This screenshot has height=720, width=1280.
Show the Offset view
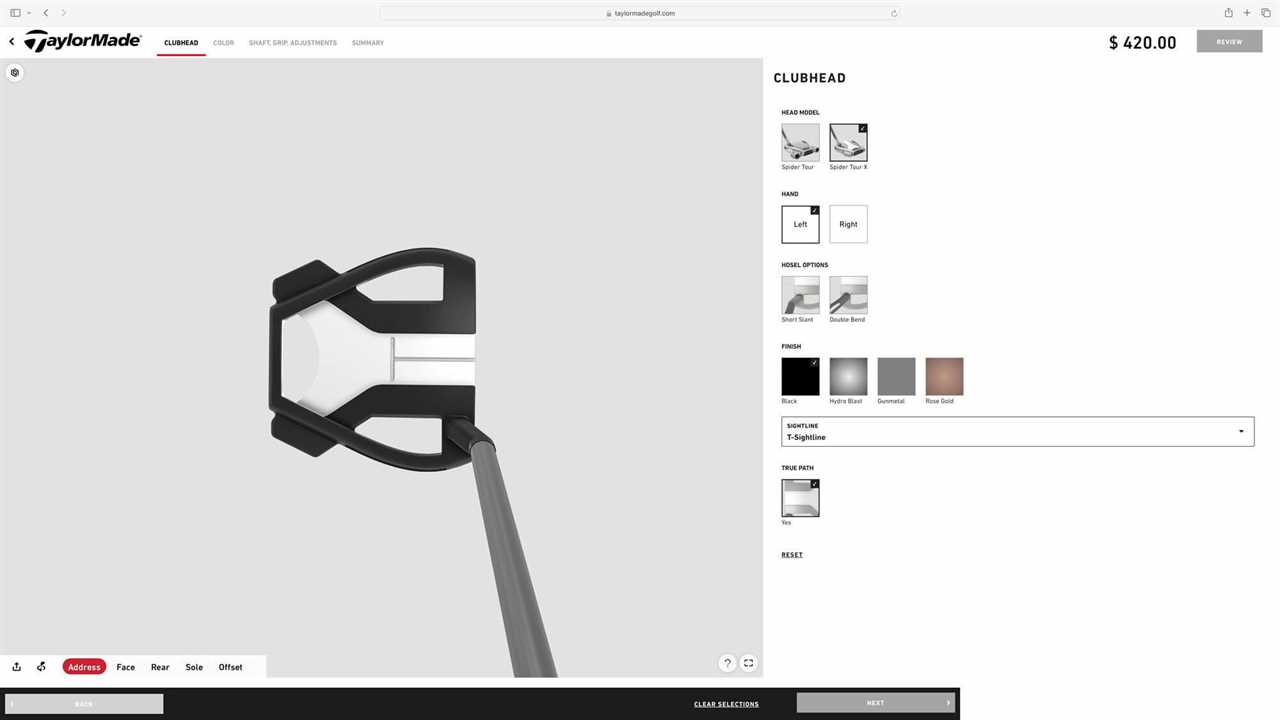click(x=230, y=667)
